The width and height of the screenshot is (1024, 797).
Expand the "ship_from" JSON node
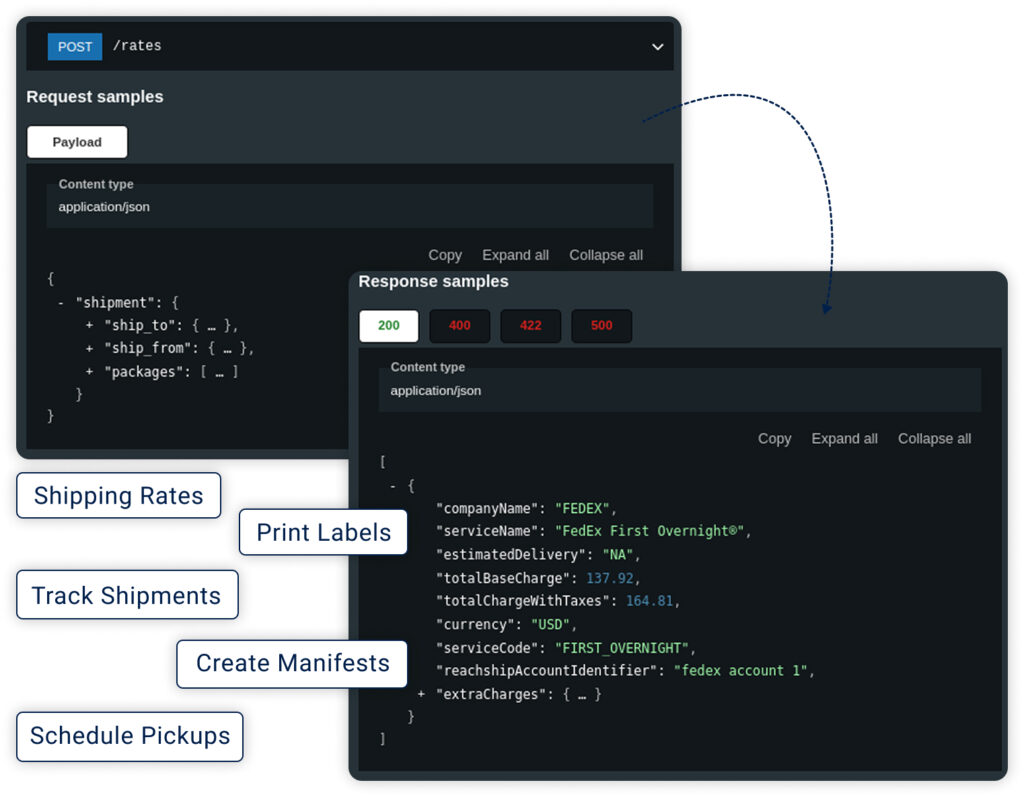point(90,348)
